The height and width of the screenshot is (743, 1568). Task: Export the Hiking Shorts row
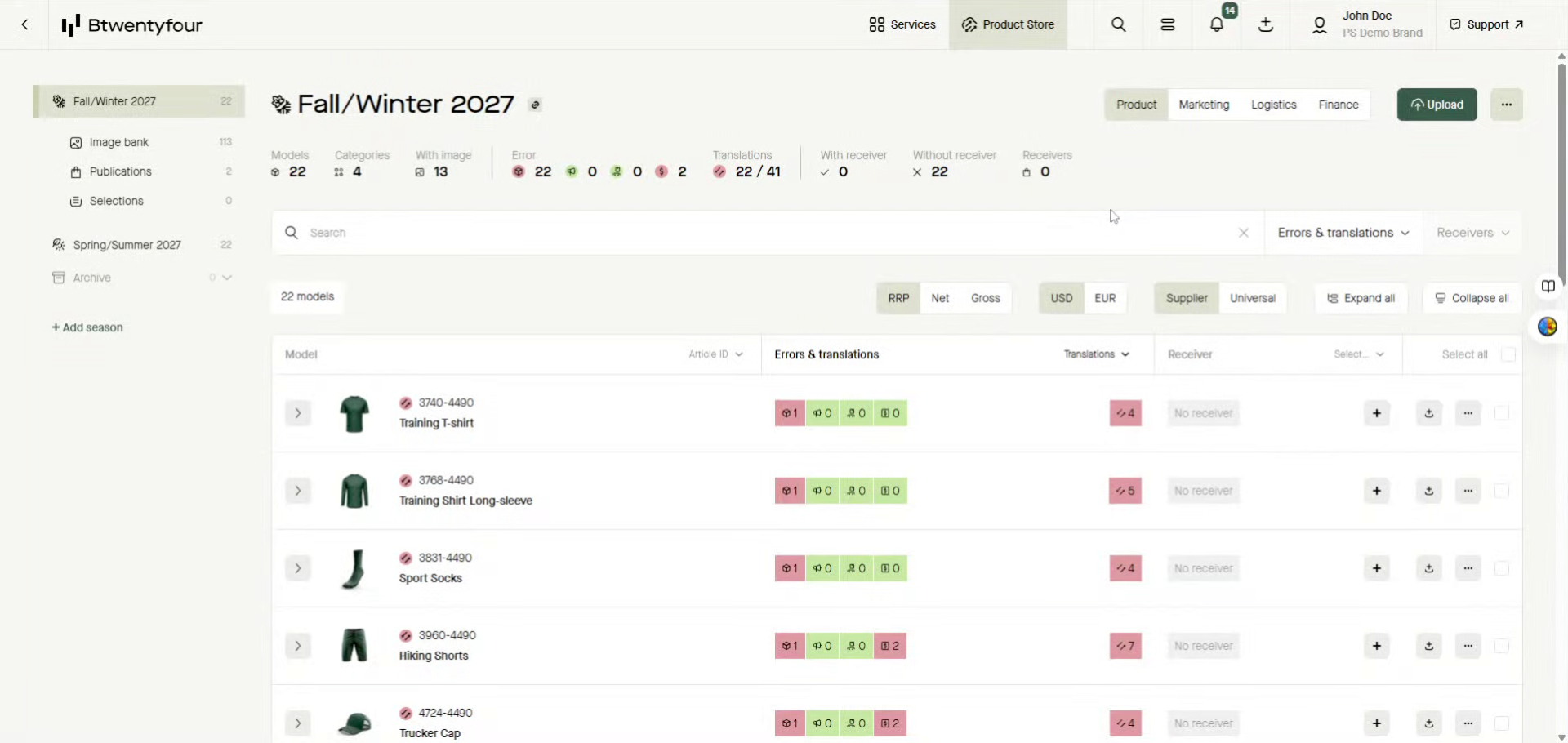click(x=1429, y=646)
